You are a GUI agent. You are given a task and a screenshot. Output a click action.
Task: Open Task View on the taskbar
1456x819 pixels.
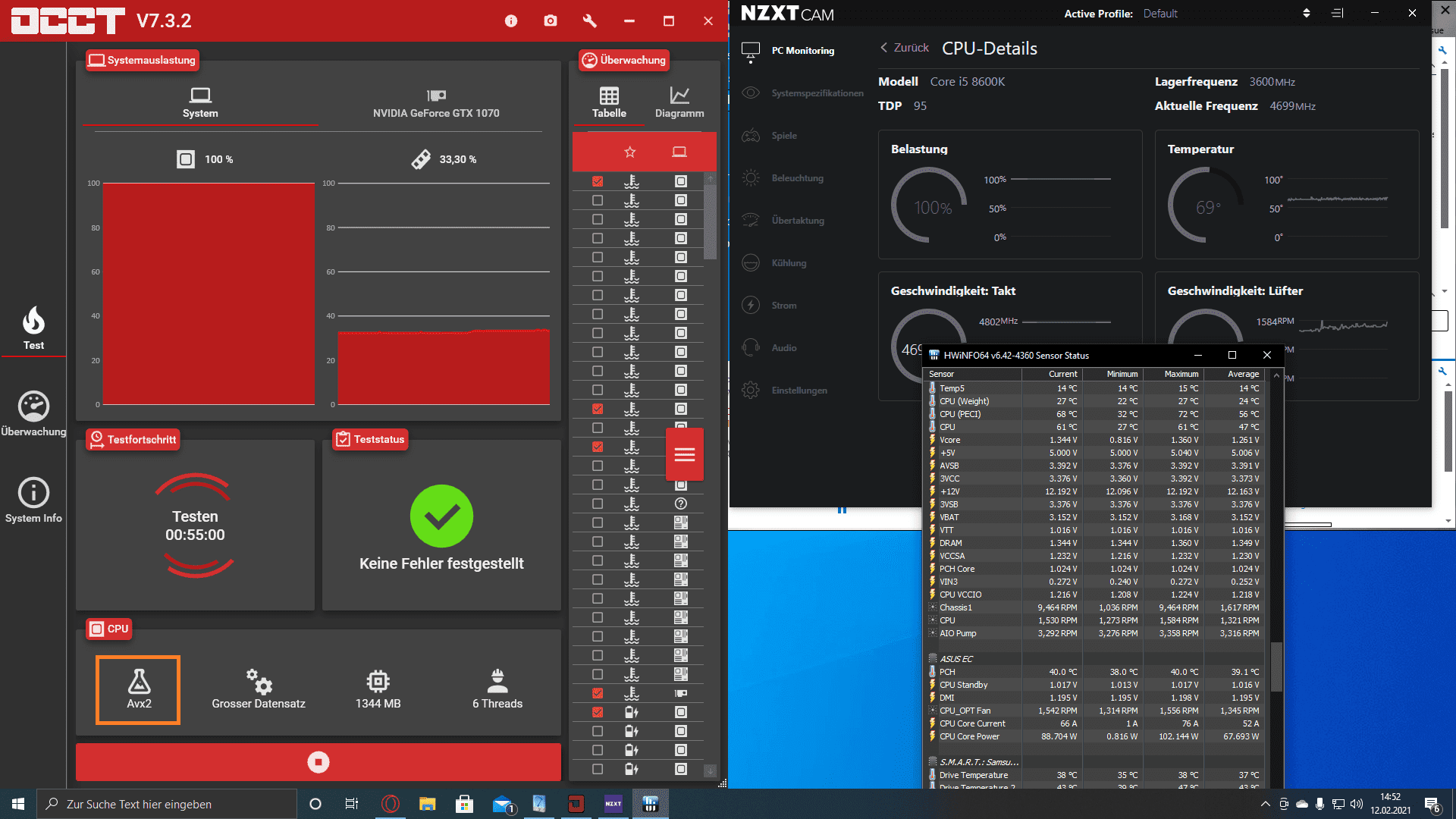click(352, 804)
